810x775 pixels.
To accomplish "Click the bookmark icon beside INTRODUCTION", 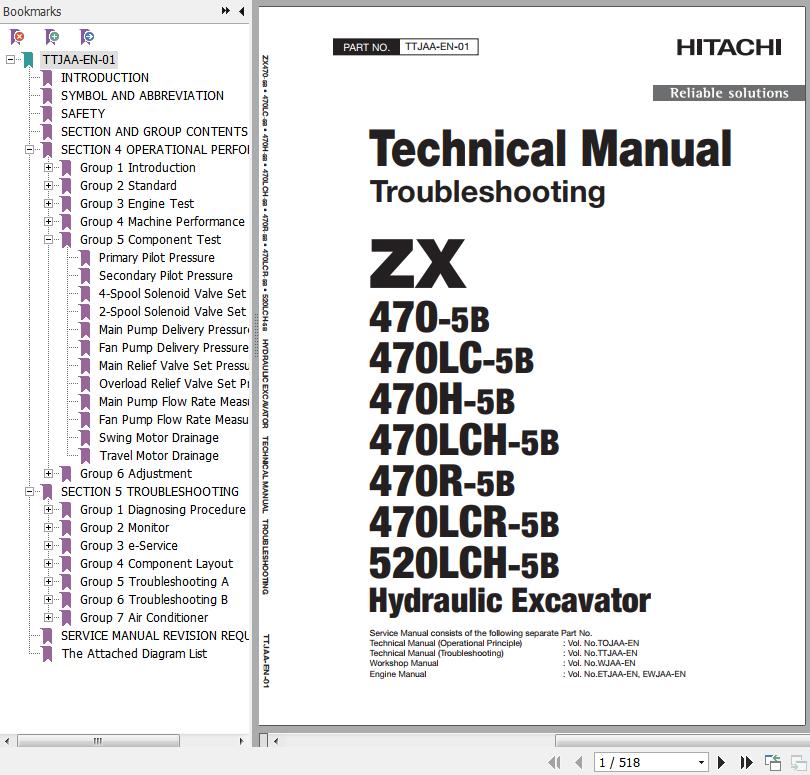I will coord(47,78).
